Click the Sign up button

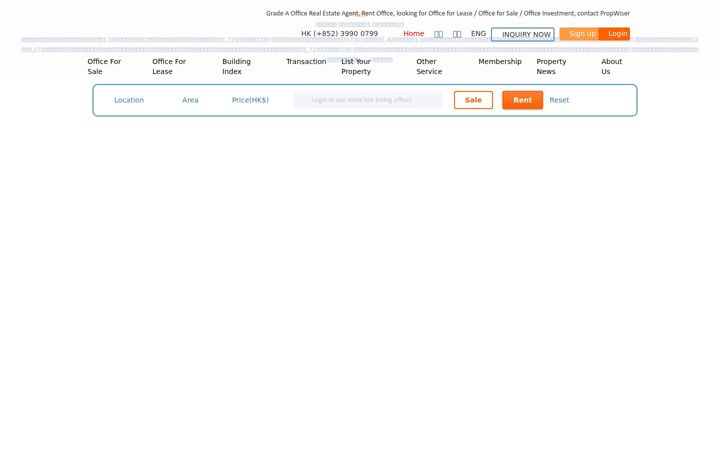pos(579,34)
